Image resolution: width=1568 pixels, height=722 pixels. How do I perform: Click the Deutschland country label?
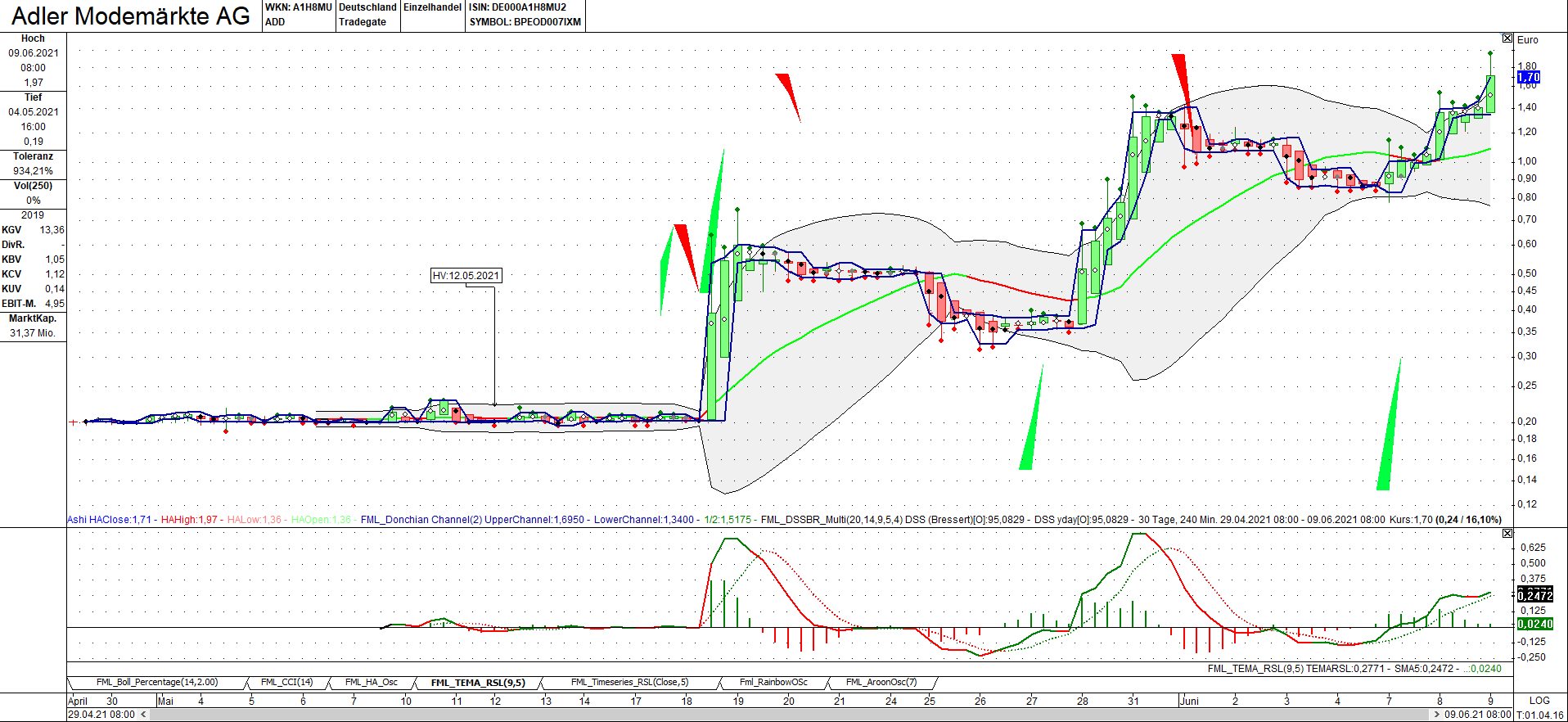tap(367, 7)
